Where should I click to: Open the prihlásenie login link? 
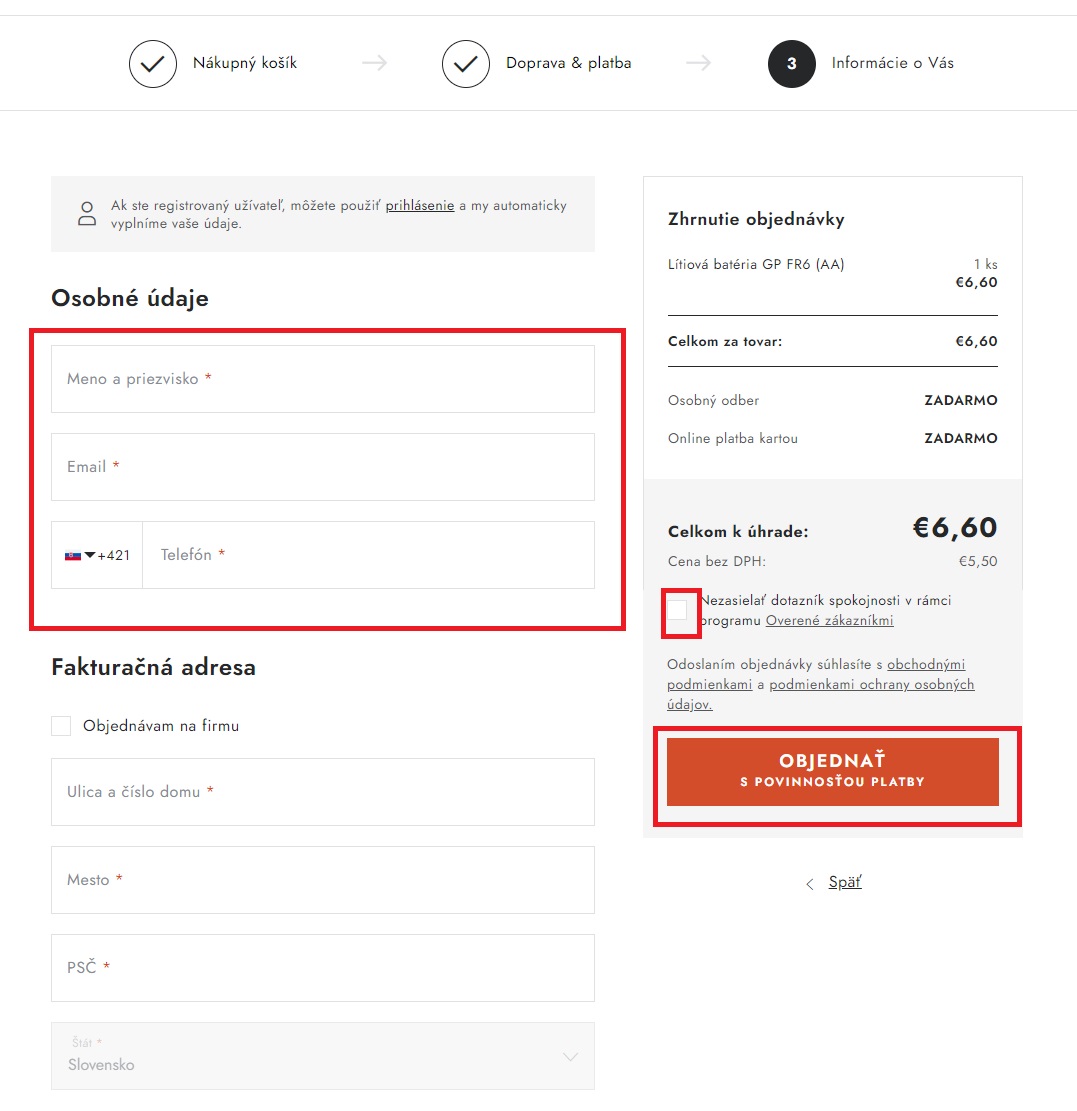[419, 205]
